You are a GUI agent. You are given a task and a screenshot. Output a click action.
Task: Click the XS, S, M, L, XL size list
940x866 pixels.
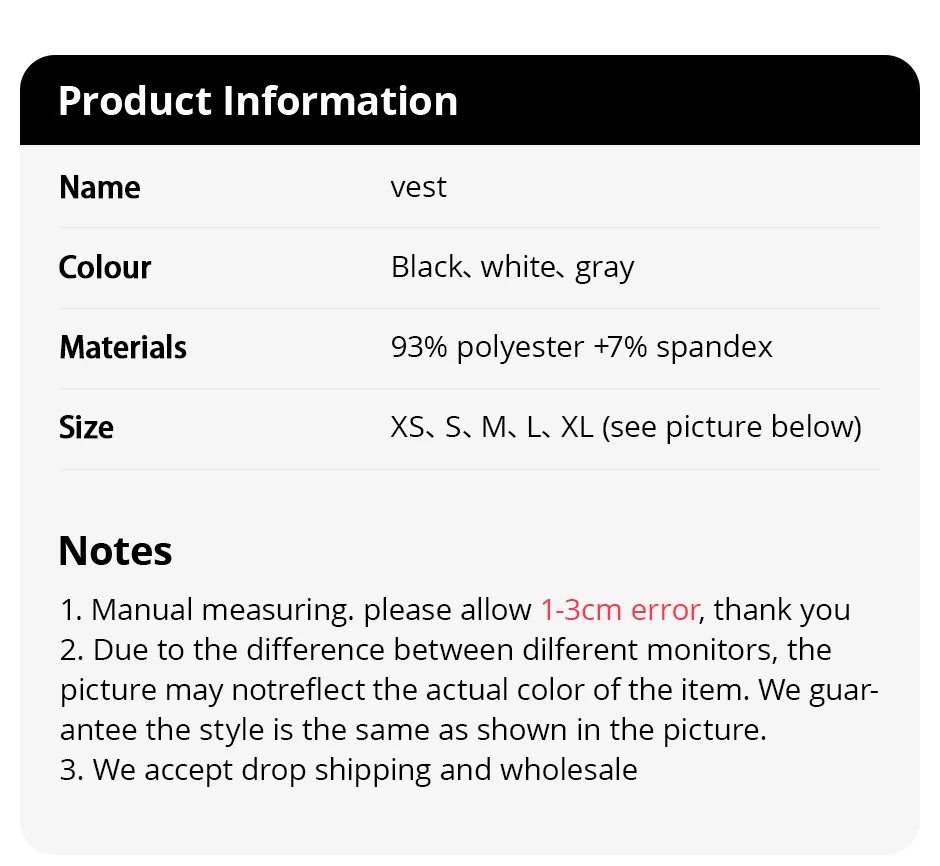pos(492,428)
